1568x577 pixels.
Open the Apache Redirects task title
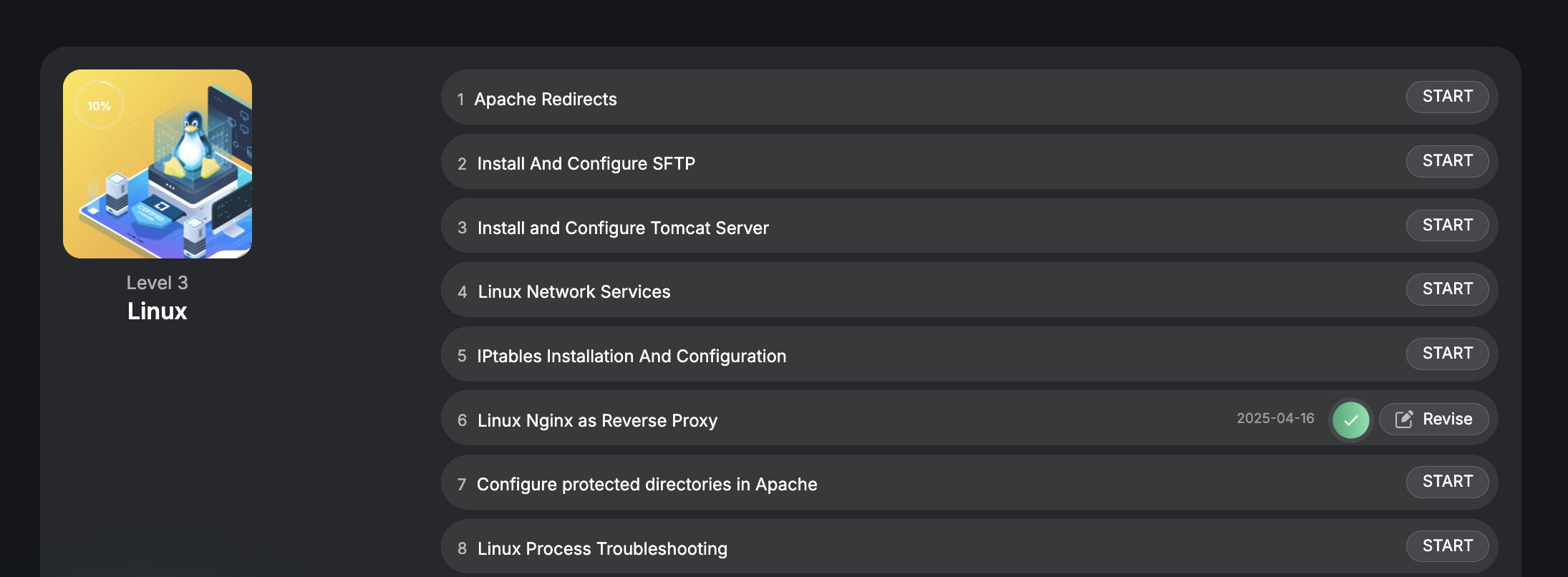coord(546,100)
